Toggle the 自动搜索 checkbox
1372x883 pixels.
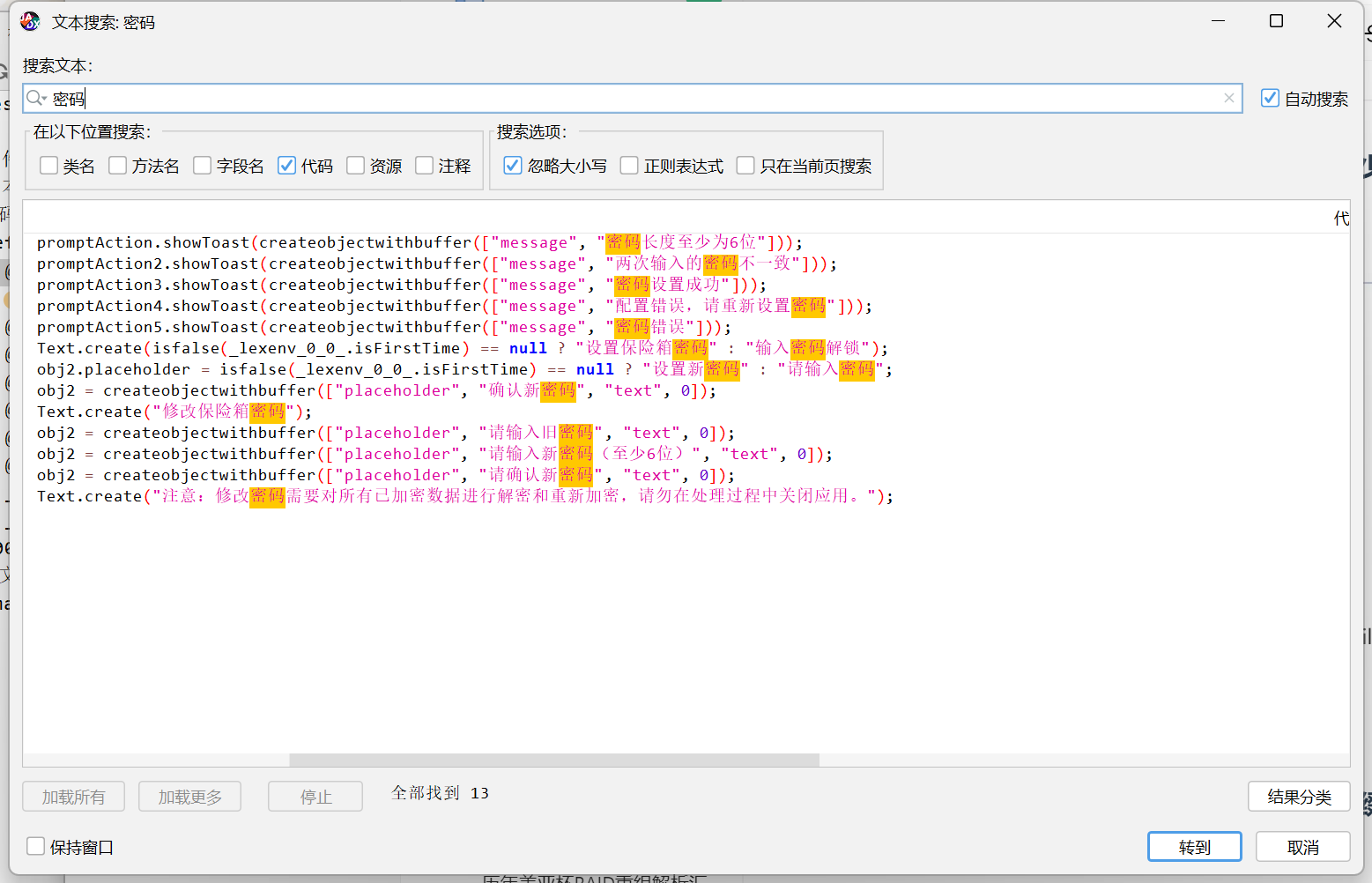coord(1270,98)
